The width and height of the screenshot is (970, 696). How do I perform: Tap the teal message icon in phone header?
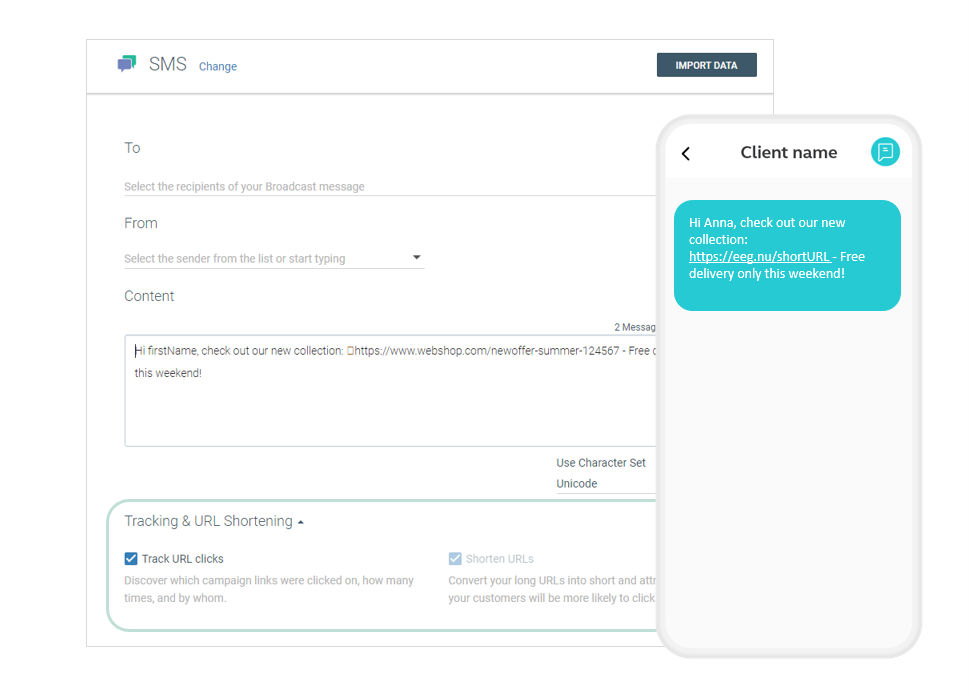(884, 152)
